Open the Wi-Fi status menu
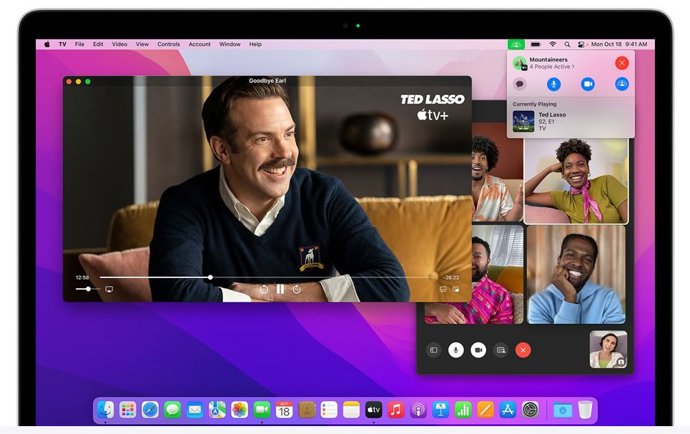 (553, 44)
